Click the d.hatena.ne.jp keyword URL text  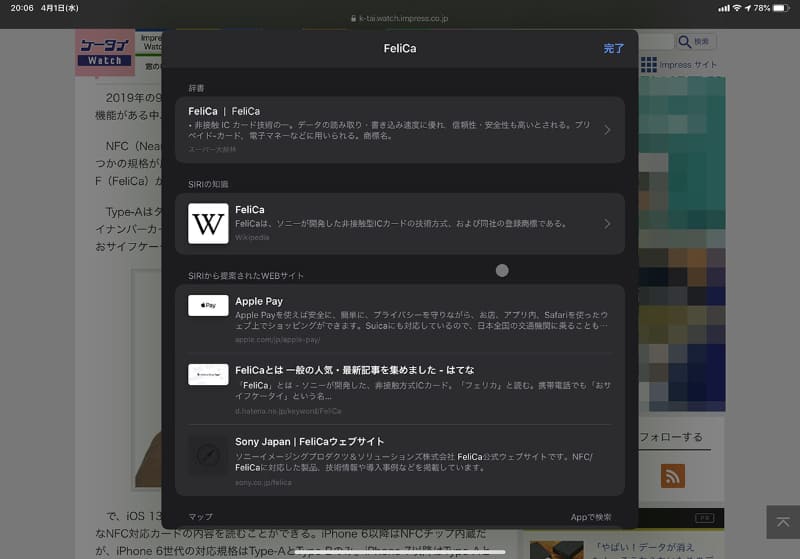tap(288, 411)
